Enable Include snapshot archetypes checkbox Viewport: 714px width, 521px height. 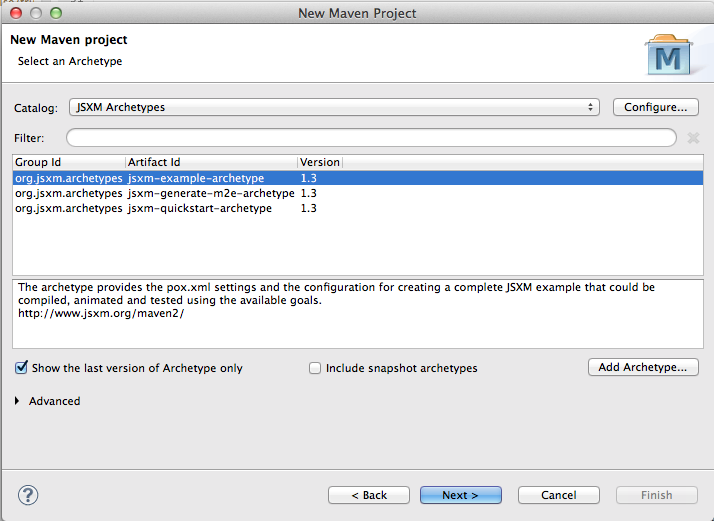tap(316, 368)
